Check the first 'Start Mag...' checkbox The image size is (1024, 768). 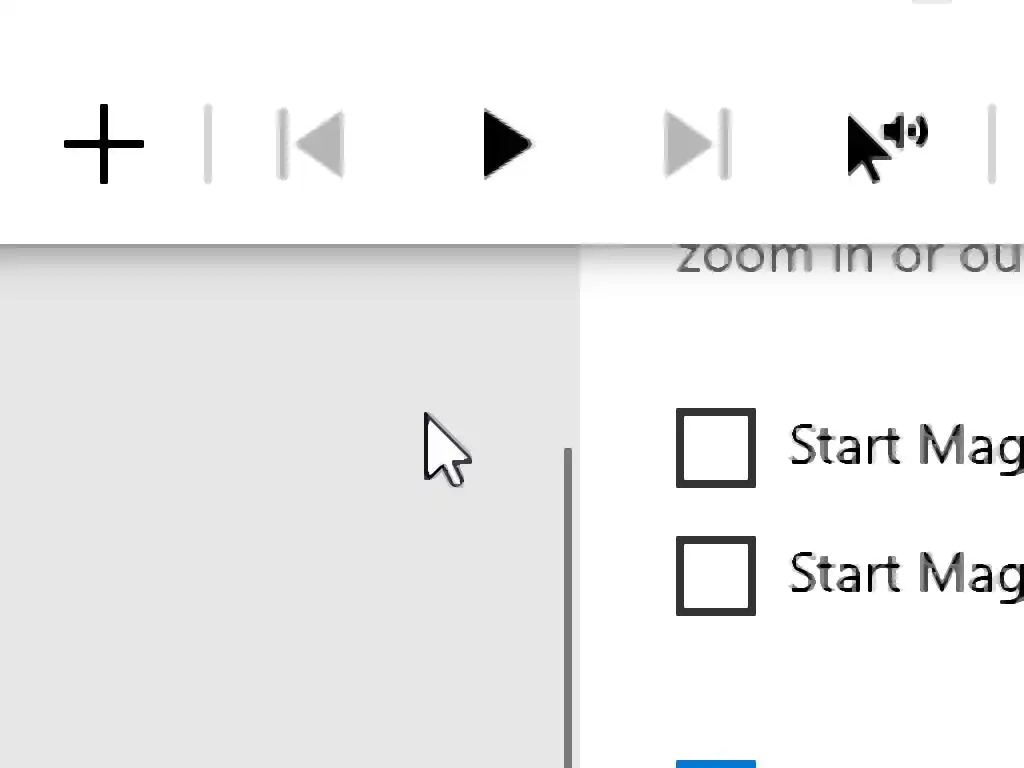pos(716,448)
